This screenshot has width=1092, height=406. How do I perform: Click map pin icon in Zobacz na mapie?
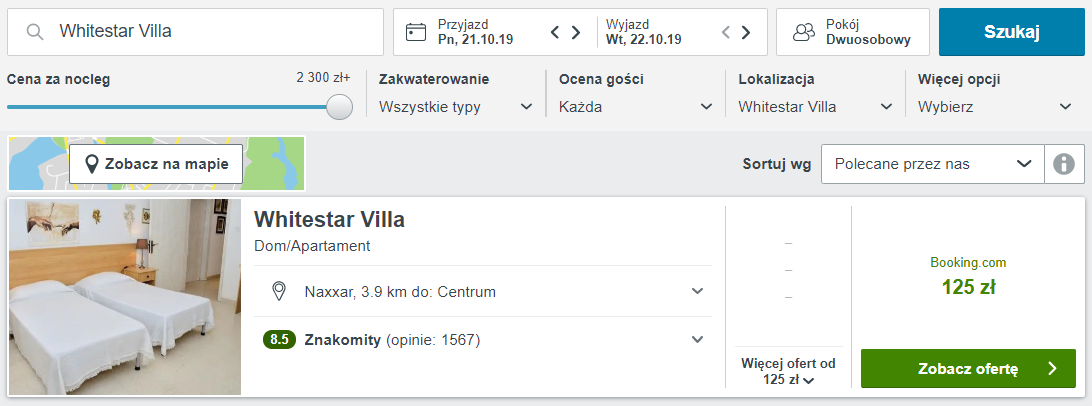pos(91,164)
